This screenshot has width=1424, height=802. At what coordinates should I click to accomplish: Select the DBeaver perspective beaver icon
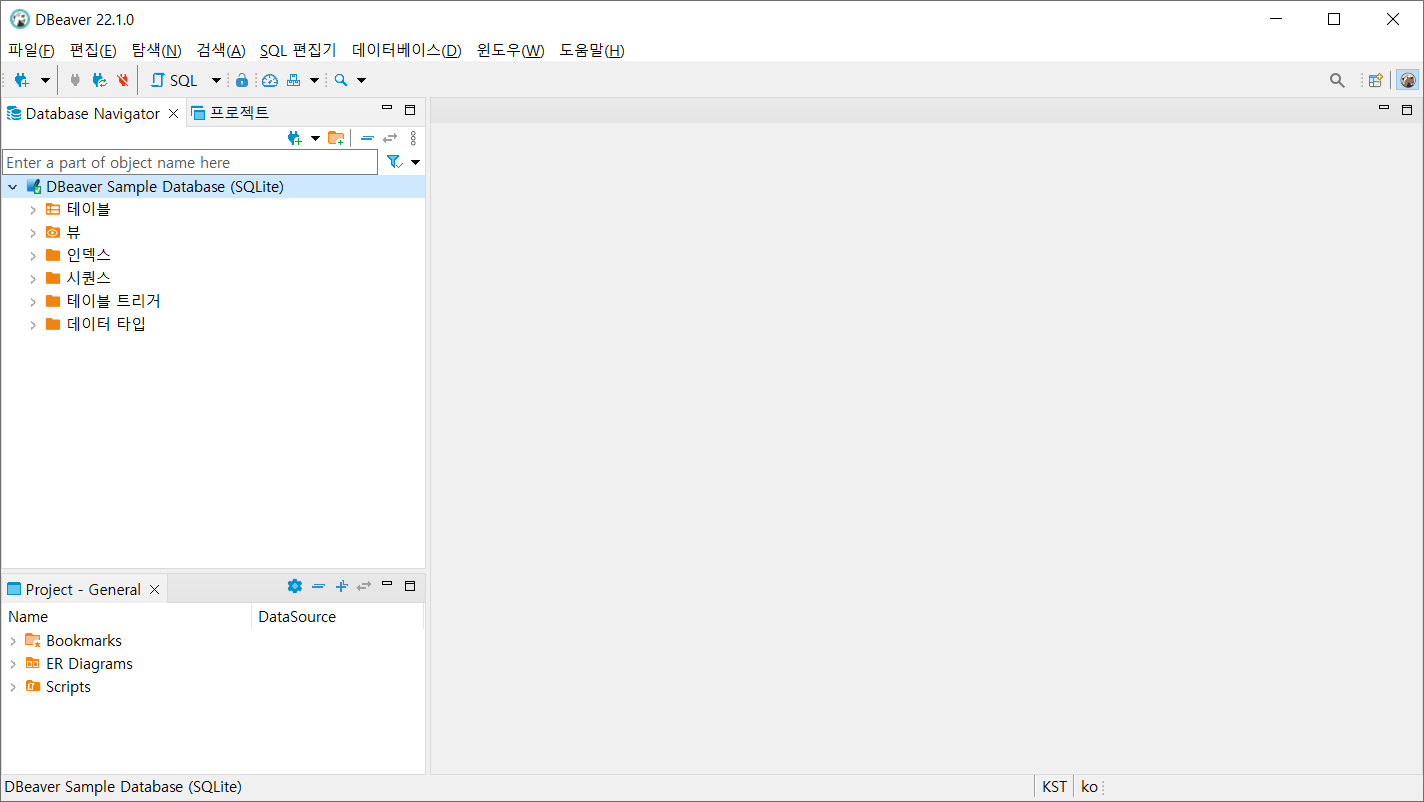tap(1407, 80)
